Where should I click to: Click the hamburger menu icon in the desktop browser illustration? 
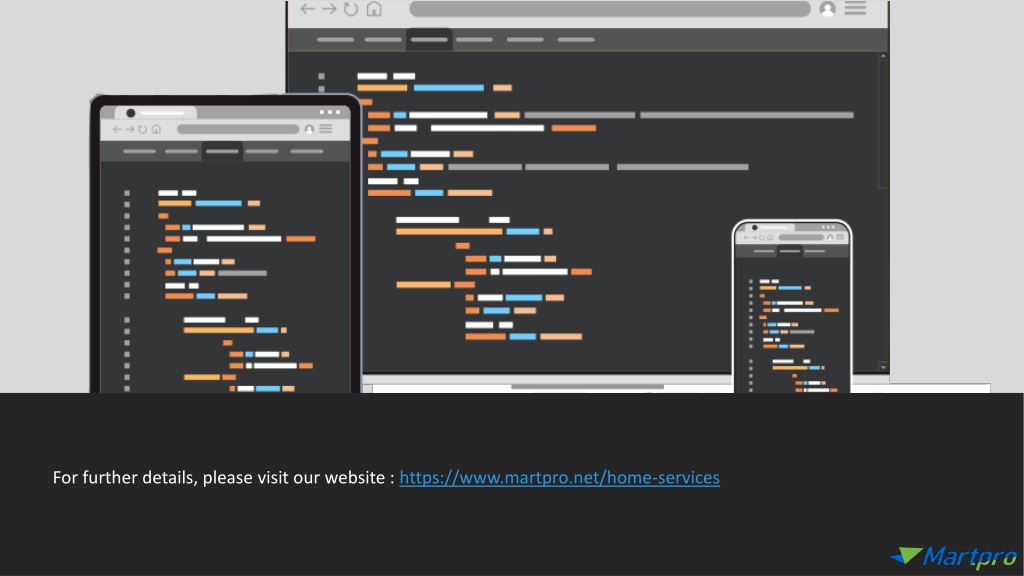(856, 8)
